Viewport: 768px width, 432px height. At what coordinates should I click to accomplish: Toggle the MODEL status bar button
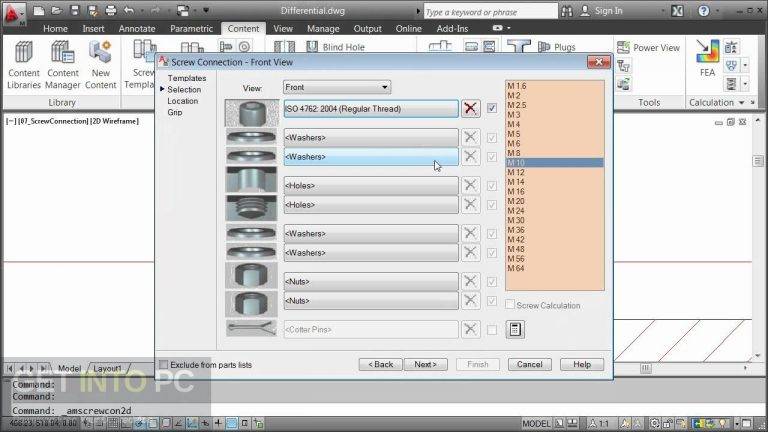[x=536, y=423]
